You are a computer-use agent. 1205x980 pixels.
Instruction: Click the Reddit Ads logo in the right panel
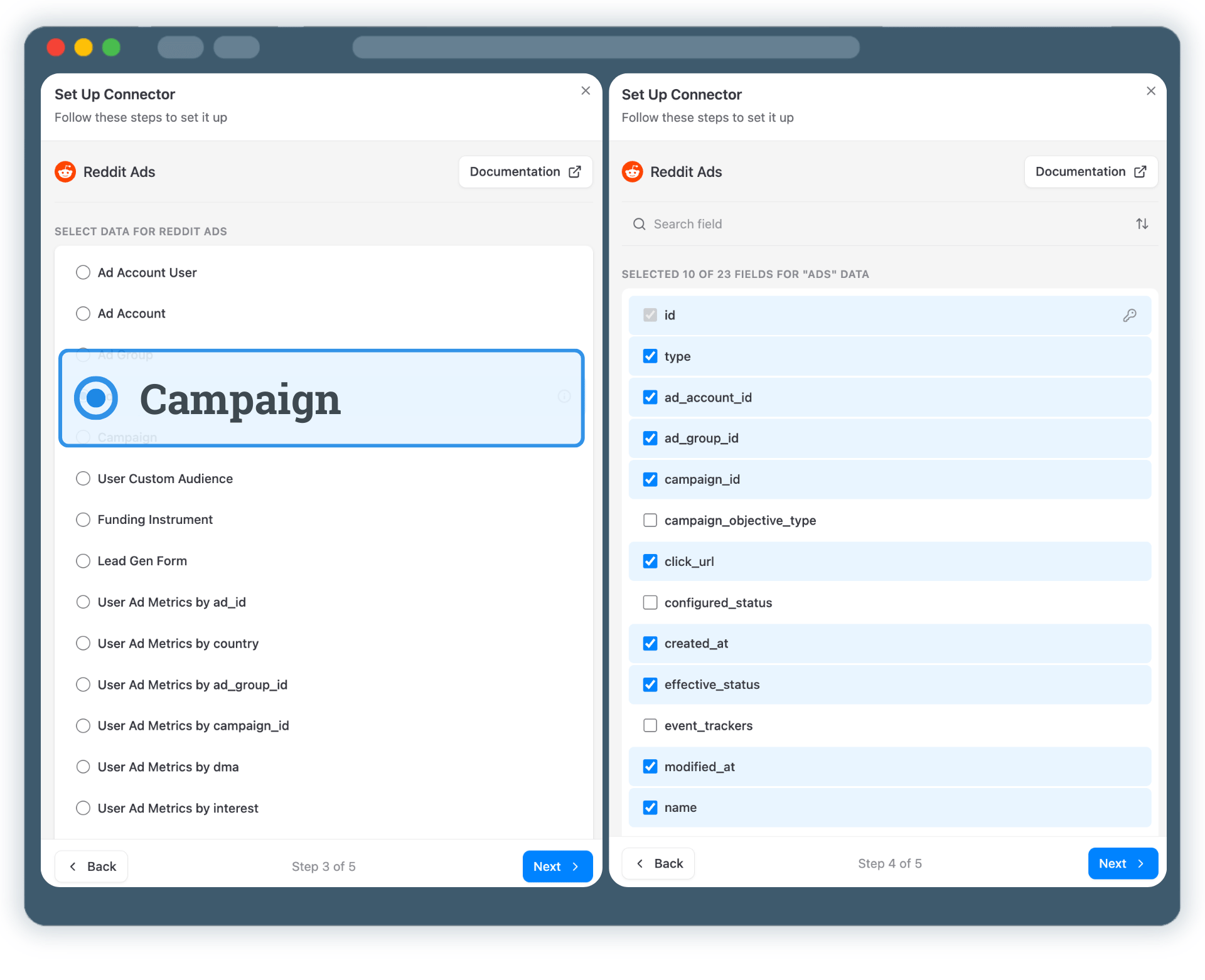pos(632,171)
